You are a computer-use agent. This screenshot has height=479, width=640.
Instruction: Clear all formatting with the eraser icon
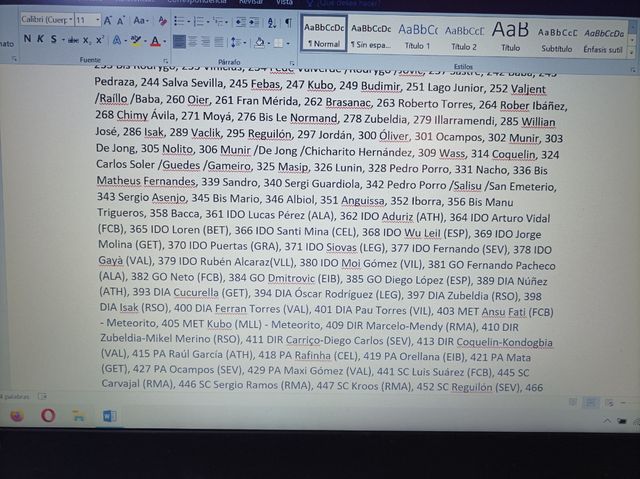(x=164, y=20)
